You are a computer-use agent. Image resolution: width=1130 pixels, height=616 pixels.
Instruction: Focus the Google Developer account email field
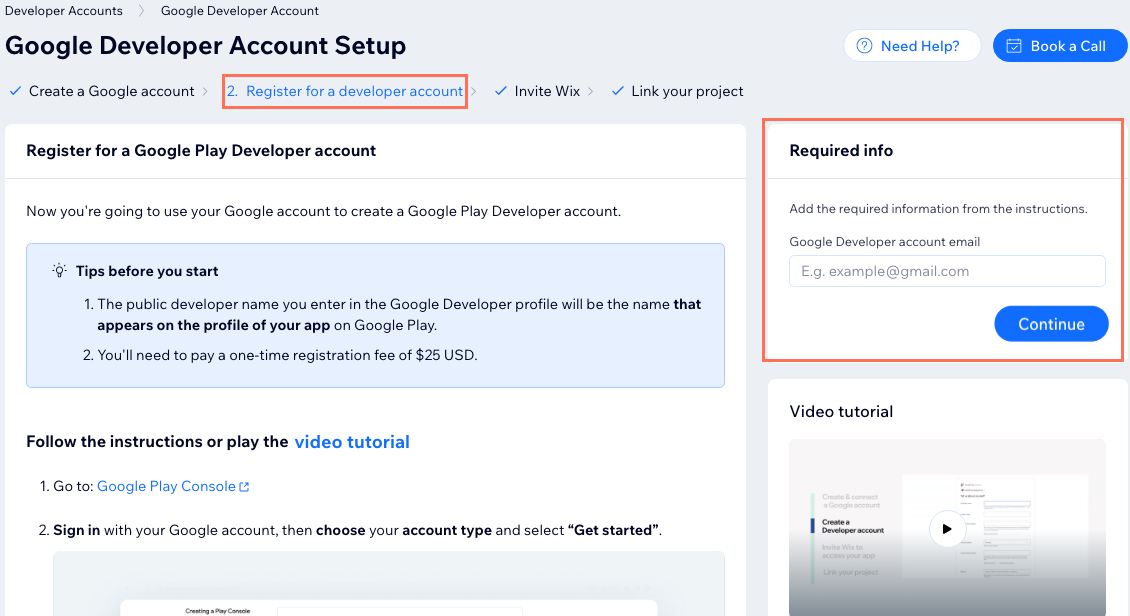[x=947, y=271]
